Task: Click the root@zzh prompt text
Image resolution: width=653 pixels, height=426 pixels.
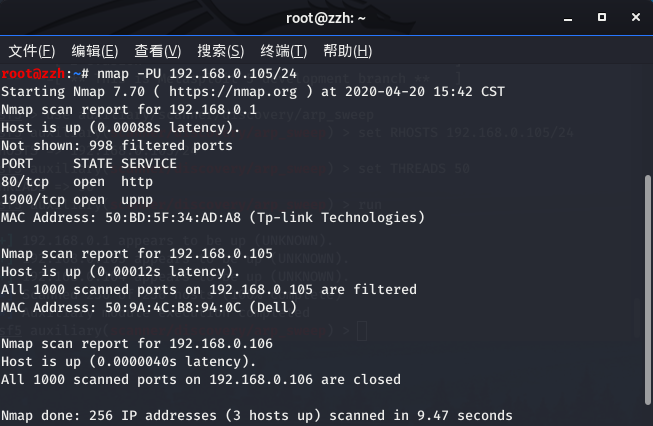Action: [40, 73]
